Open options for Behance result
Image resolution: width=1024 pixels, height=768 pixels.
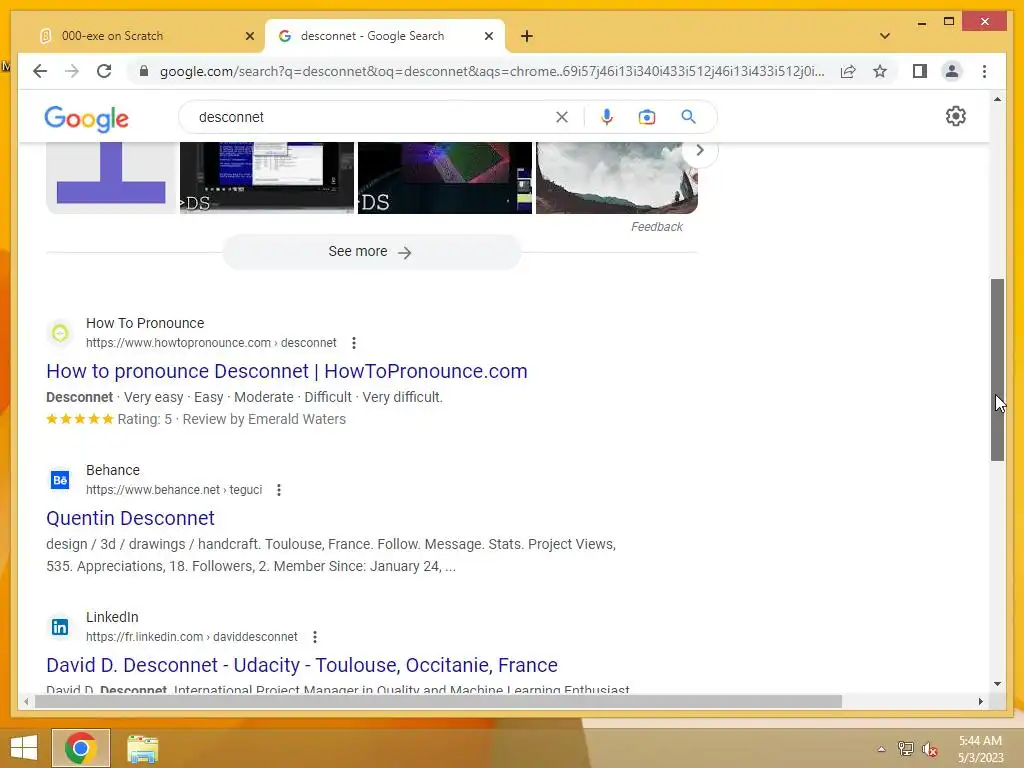coord(279,490)
